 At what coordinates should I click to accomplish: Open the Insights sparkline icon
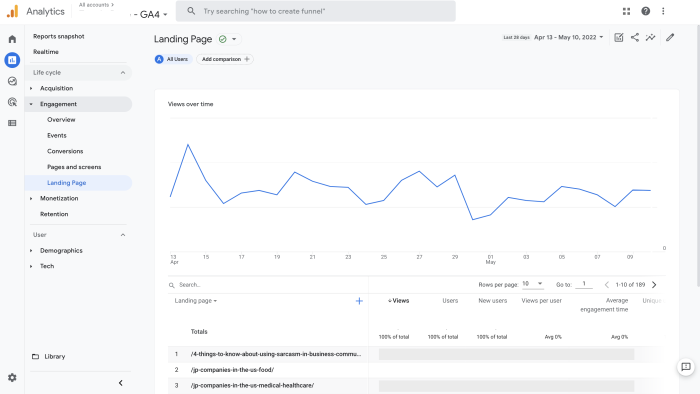pyautogui.click(x=650, y=37)
